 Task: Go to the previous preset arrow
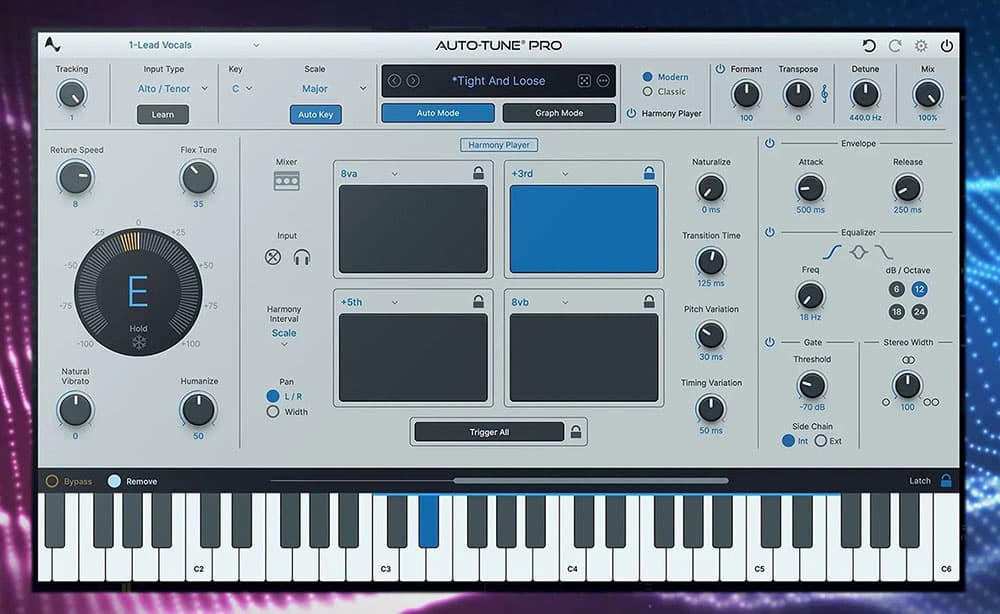click(395, 81)
